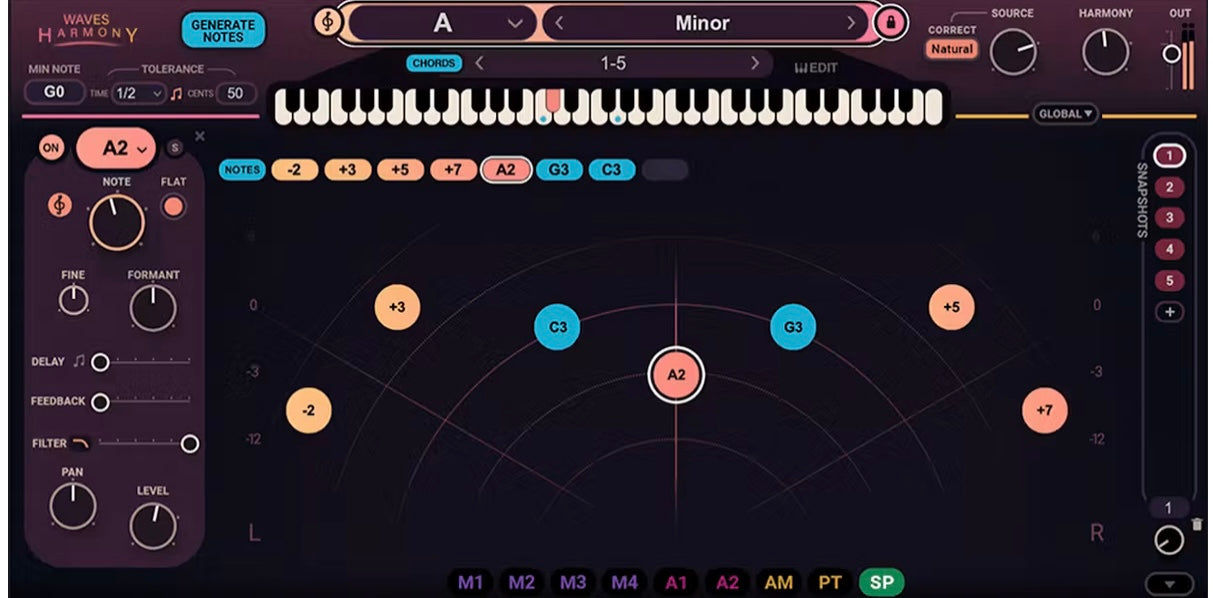This screenshot has height=598, width=1213.
Task: Click the -2 voice chip in notes row
Action: click(x=294, y=170)
